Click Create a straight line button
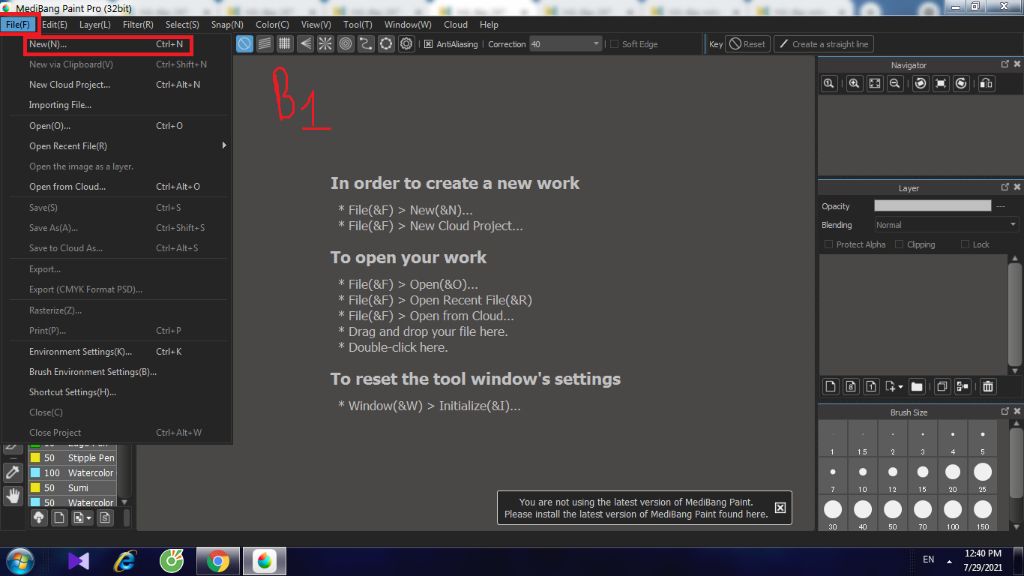The height and width of the screenshot is (576, 1024). [x=824, y=44]
